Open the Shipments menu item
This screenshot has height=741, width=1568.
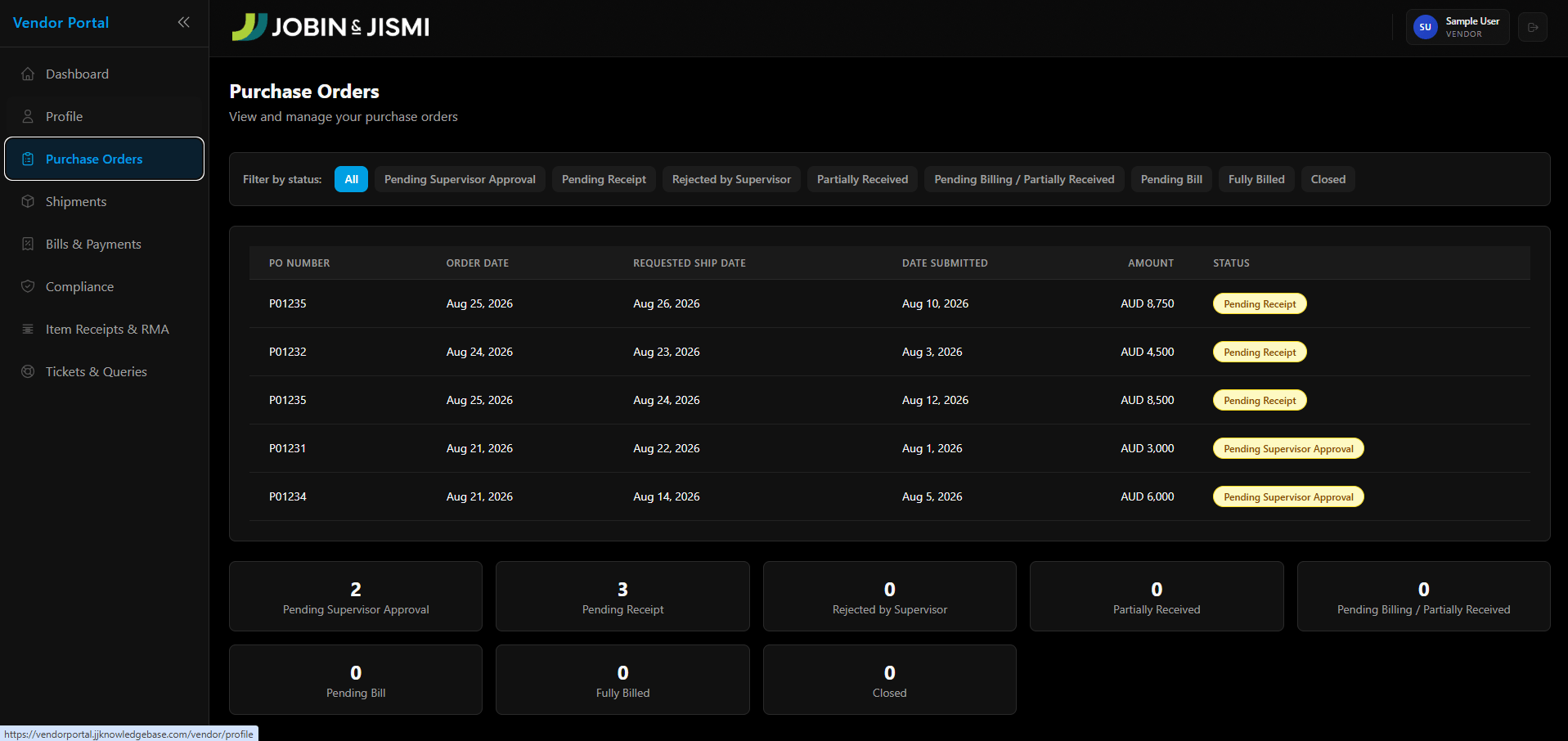click(x=104, y=201)
